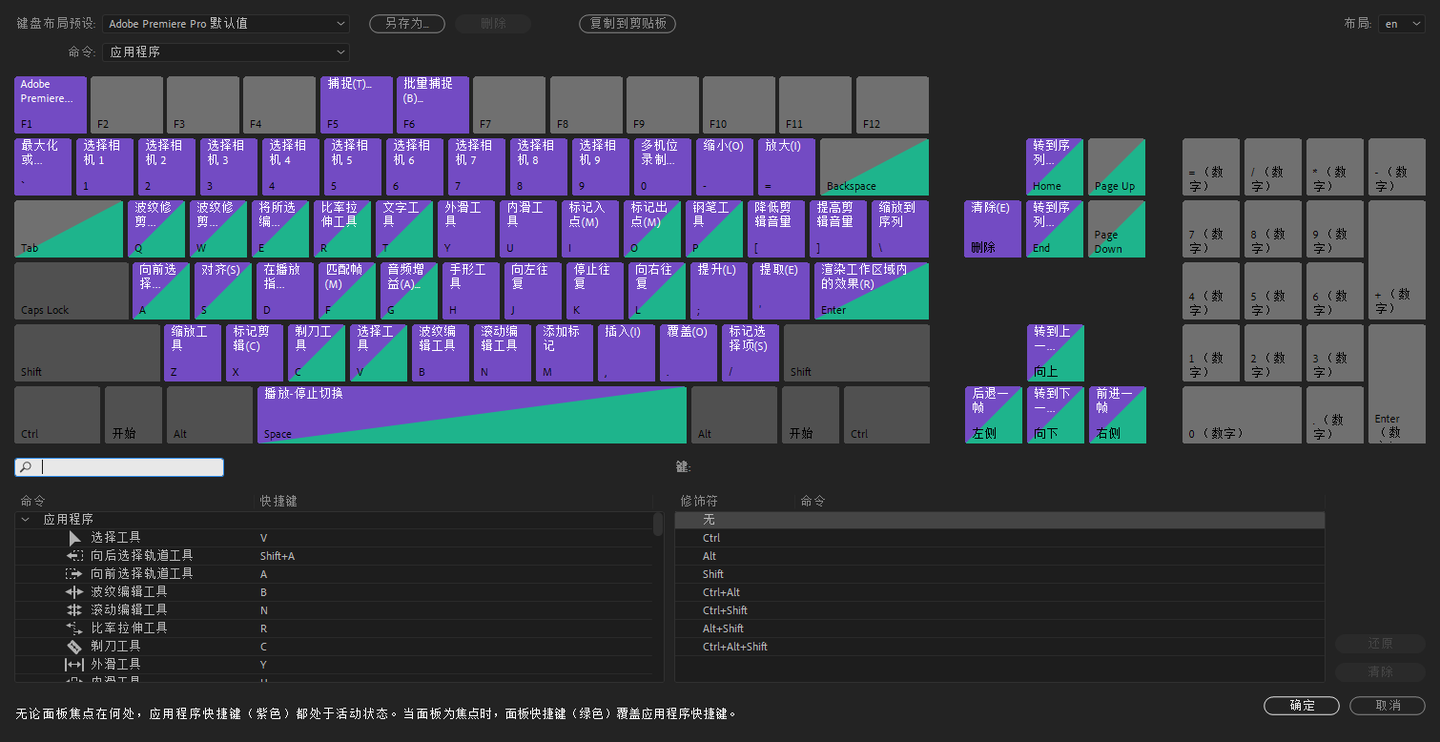Click the F1 key labeled Adobe Premiere
This screenshot has height=742, width=1440.
point(51,105)
